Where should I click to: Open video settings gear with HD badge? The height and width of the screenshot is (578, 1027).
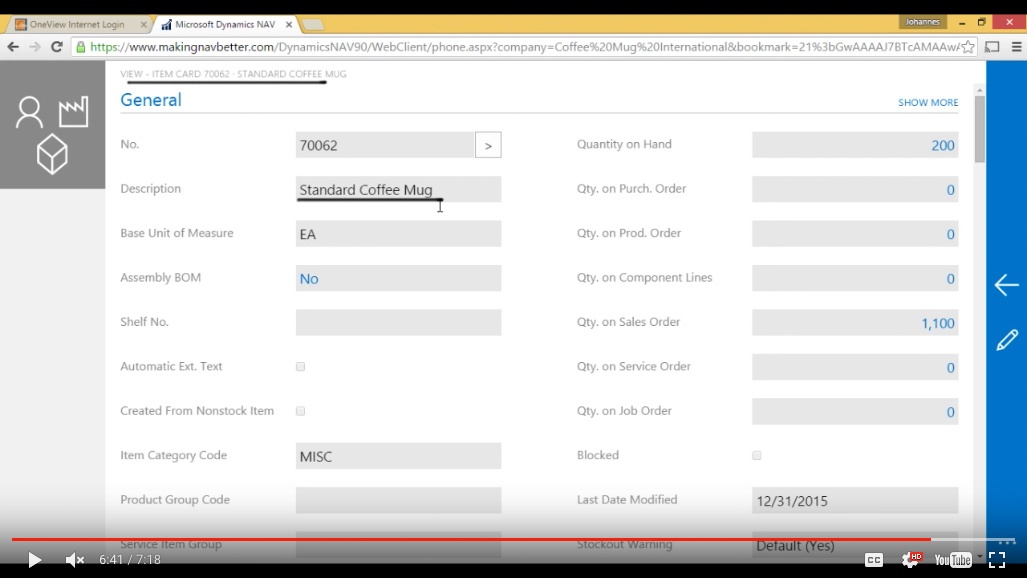(x=911, y=559)
